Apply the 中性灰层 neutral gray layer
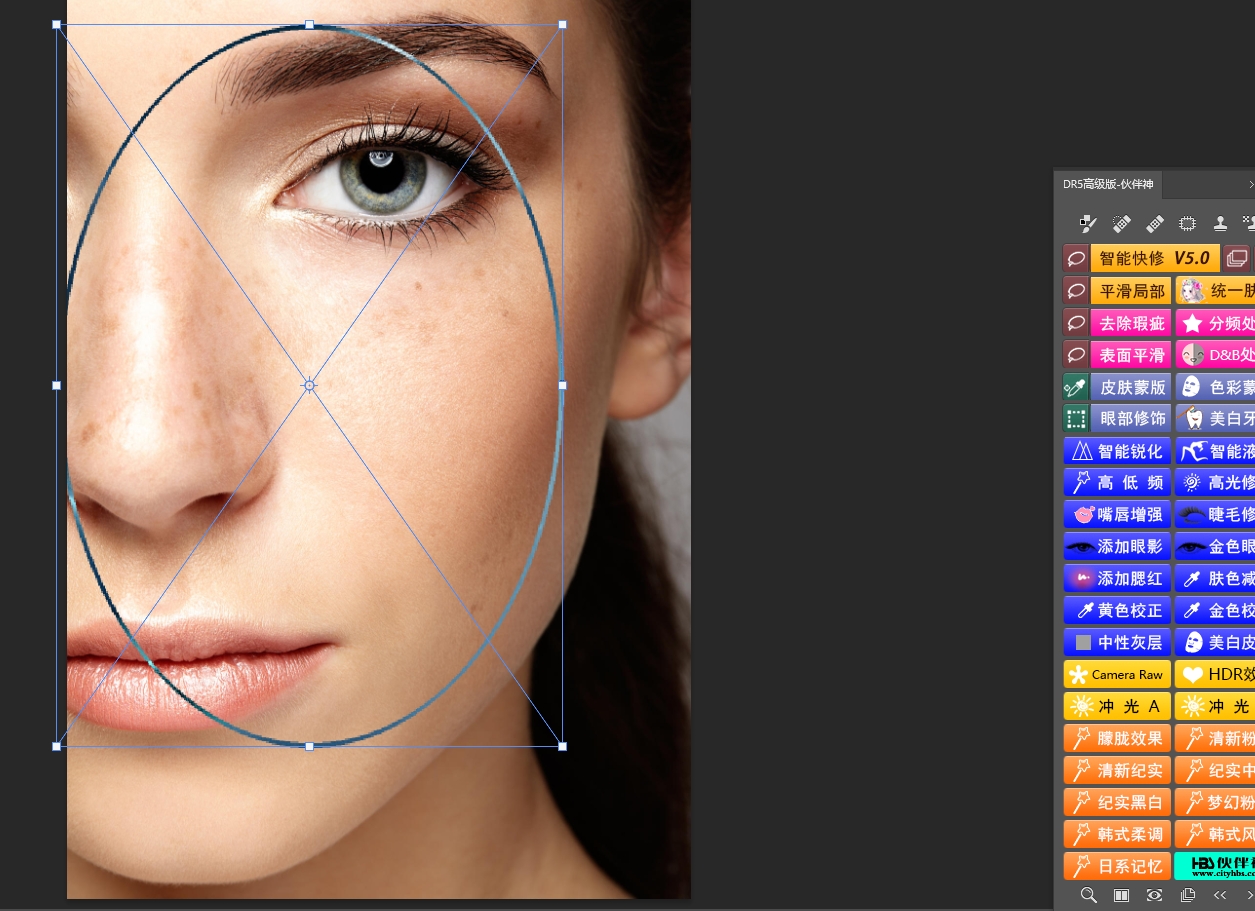This screenshot has width=1255, height=911. click(1117, 643)
